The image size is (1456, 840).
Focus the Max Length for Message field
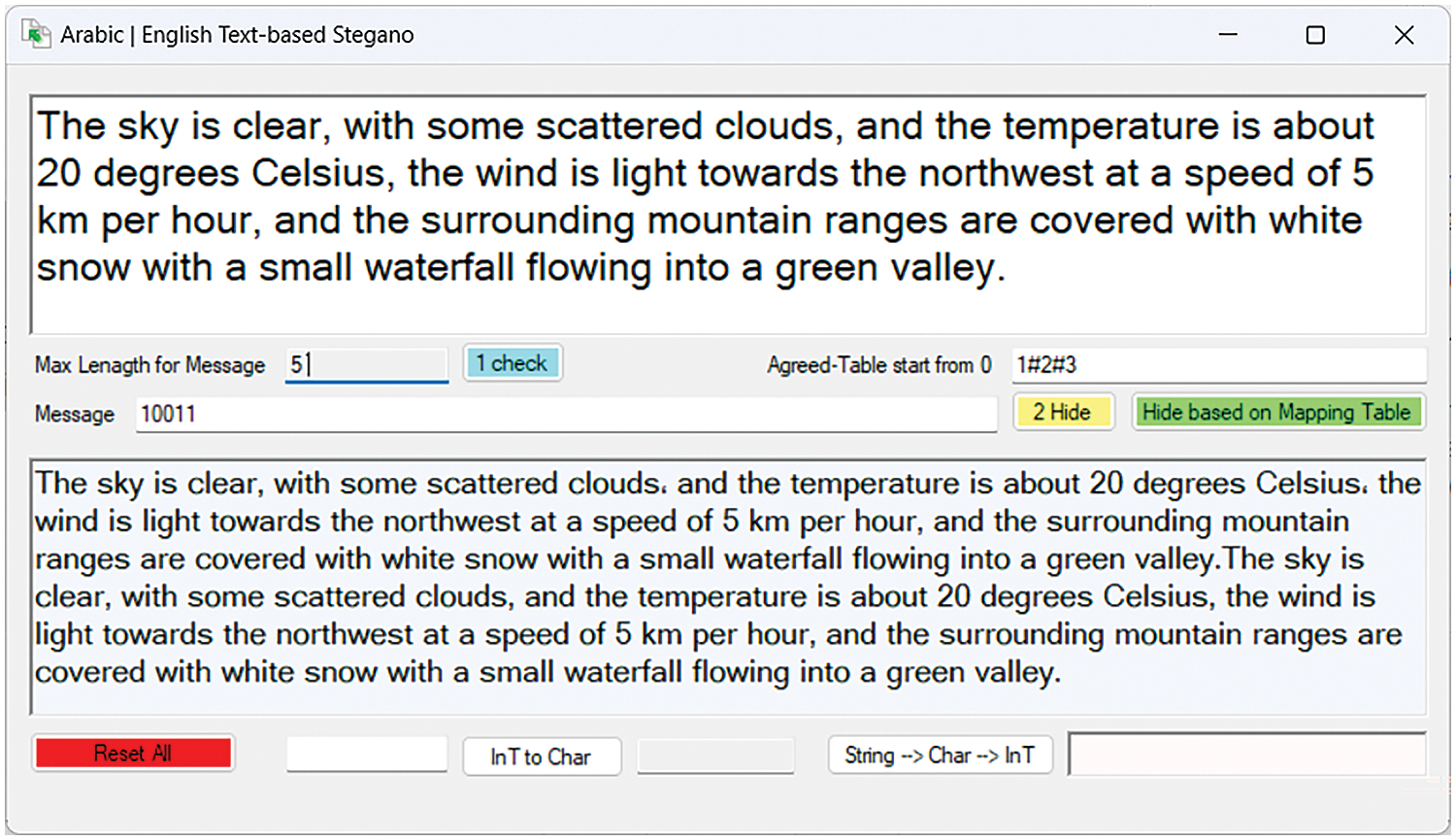click(x=366, y=365)
